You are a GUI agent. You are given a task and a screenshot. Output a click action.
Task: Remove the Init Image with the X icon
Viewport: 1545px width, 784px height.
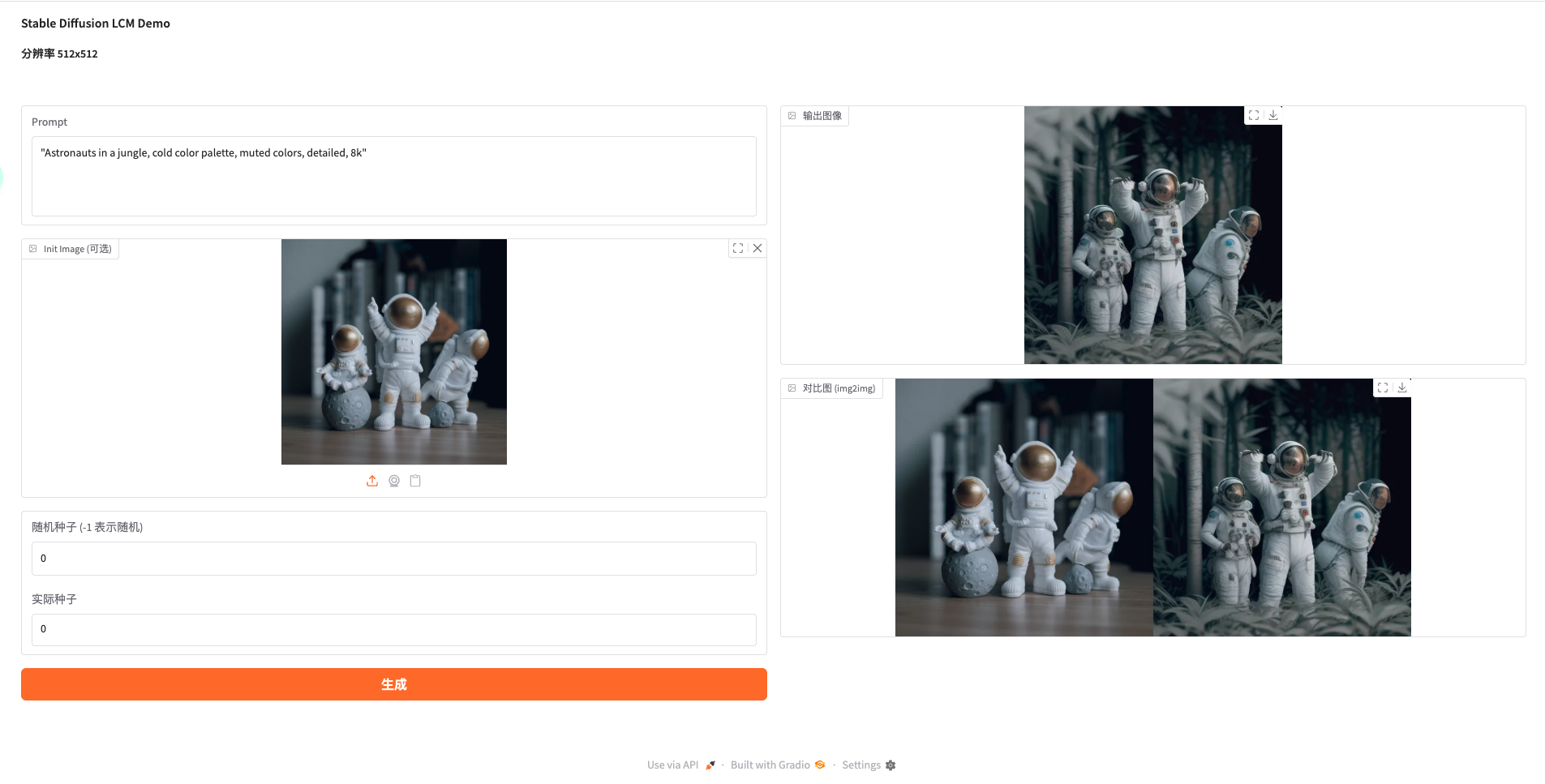pyautogui.click(x=757, y=248)
